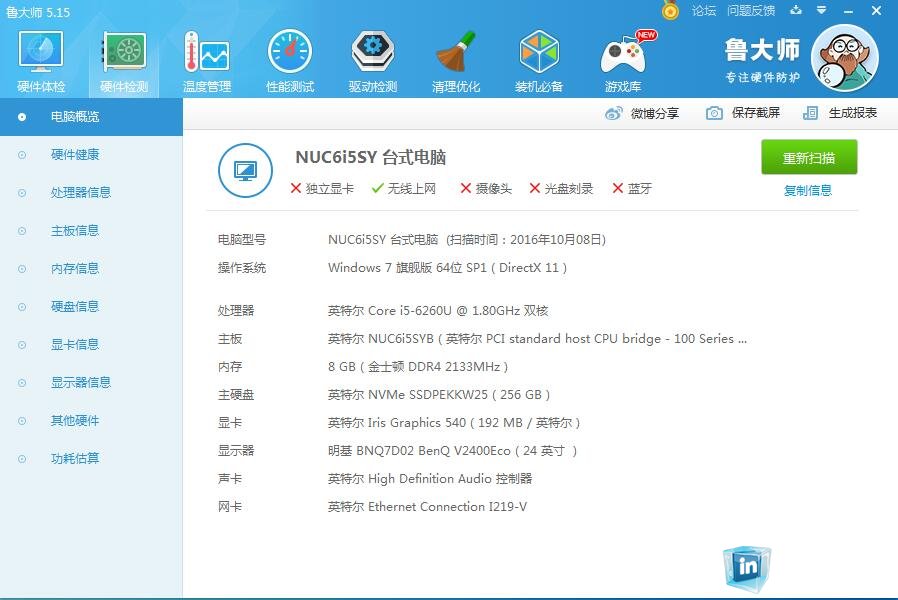Image resolution: width=898 pixels, height=600 pixels.
Task: Click the 扫描时间 2016年10月08日 model row
Action: [467, 240]
